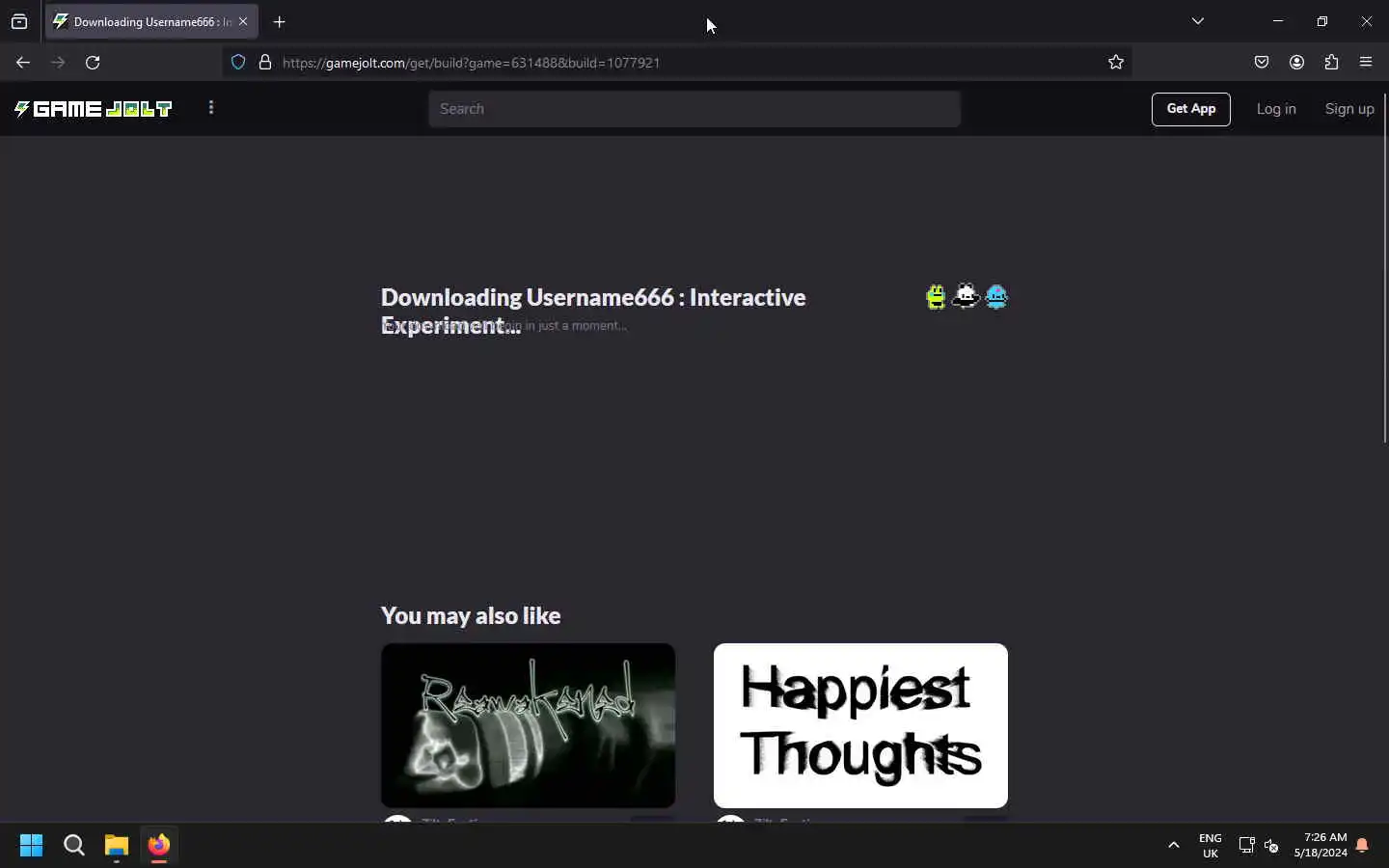Open the Sign up link
The width and height of the screenshot is (1389, 868).
pos(1349,109)
